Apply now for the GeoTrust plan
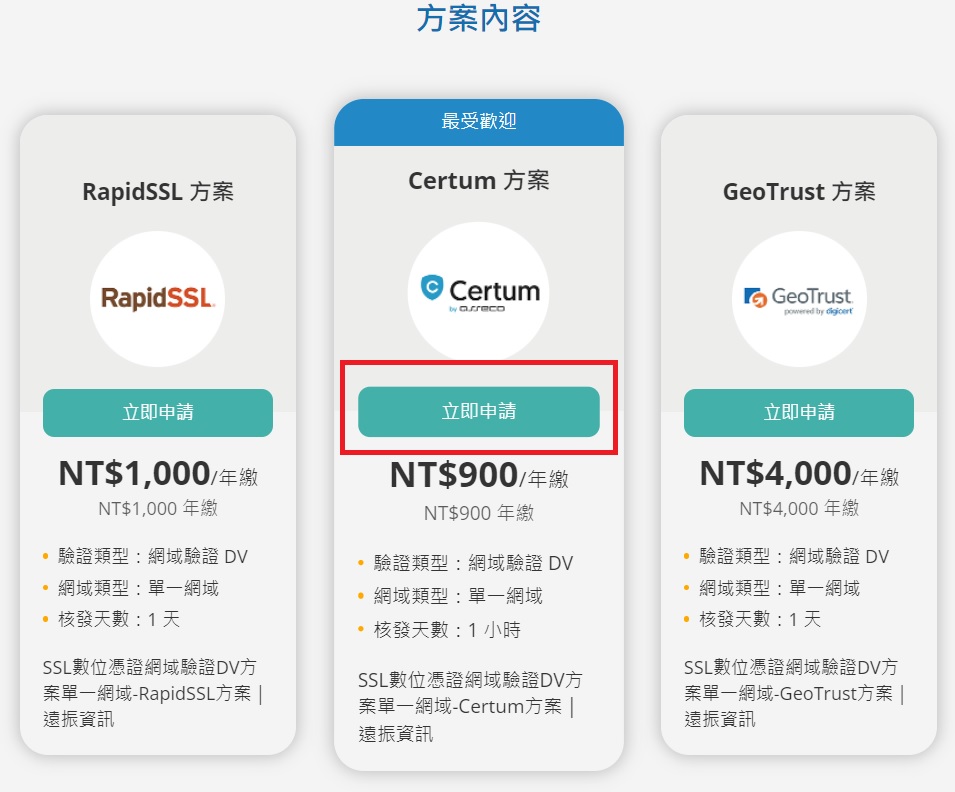 [x=799, y=412]
